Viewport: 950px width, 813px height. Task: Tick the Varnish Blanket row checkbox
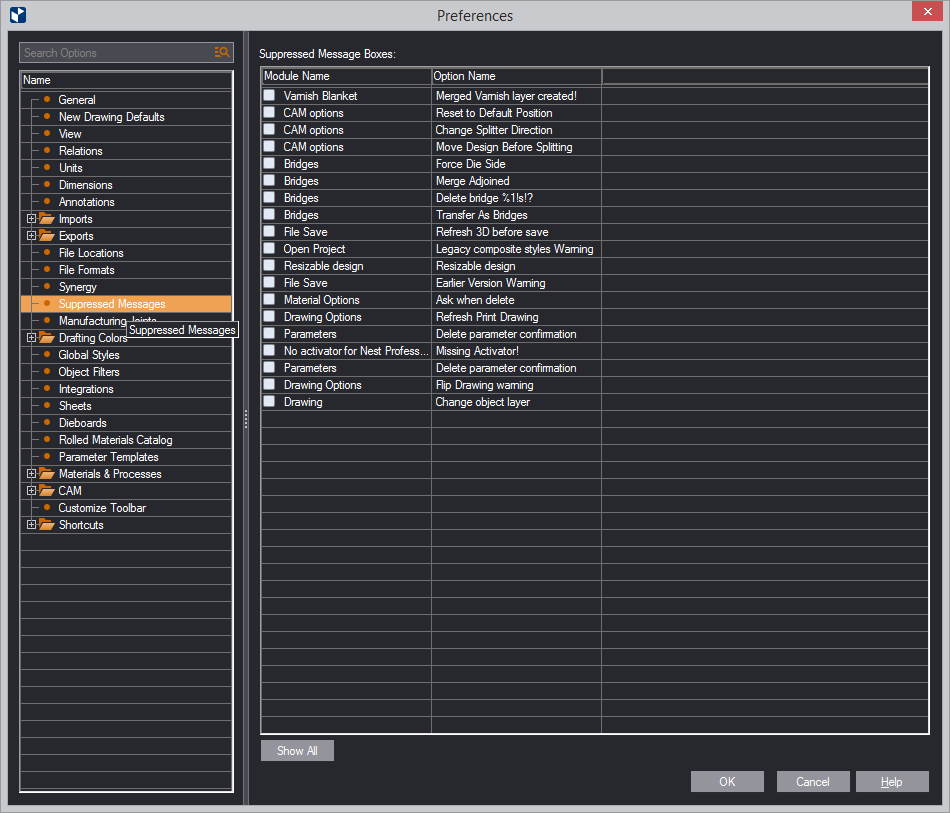270,95
